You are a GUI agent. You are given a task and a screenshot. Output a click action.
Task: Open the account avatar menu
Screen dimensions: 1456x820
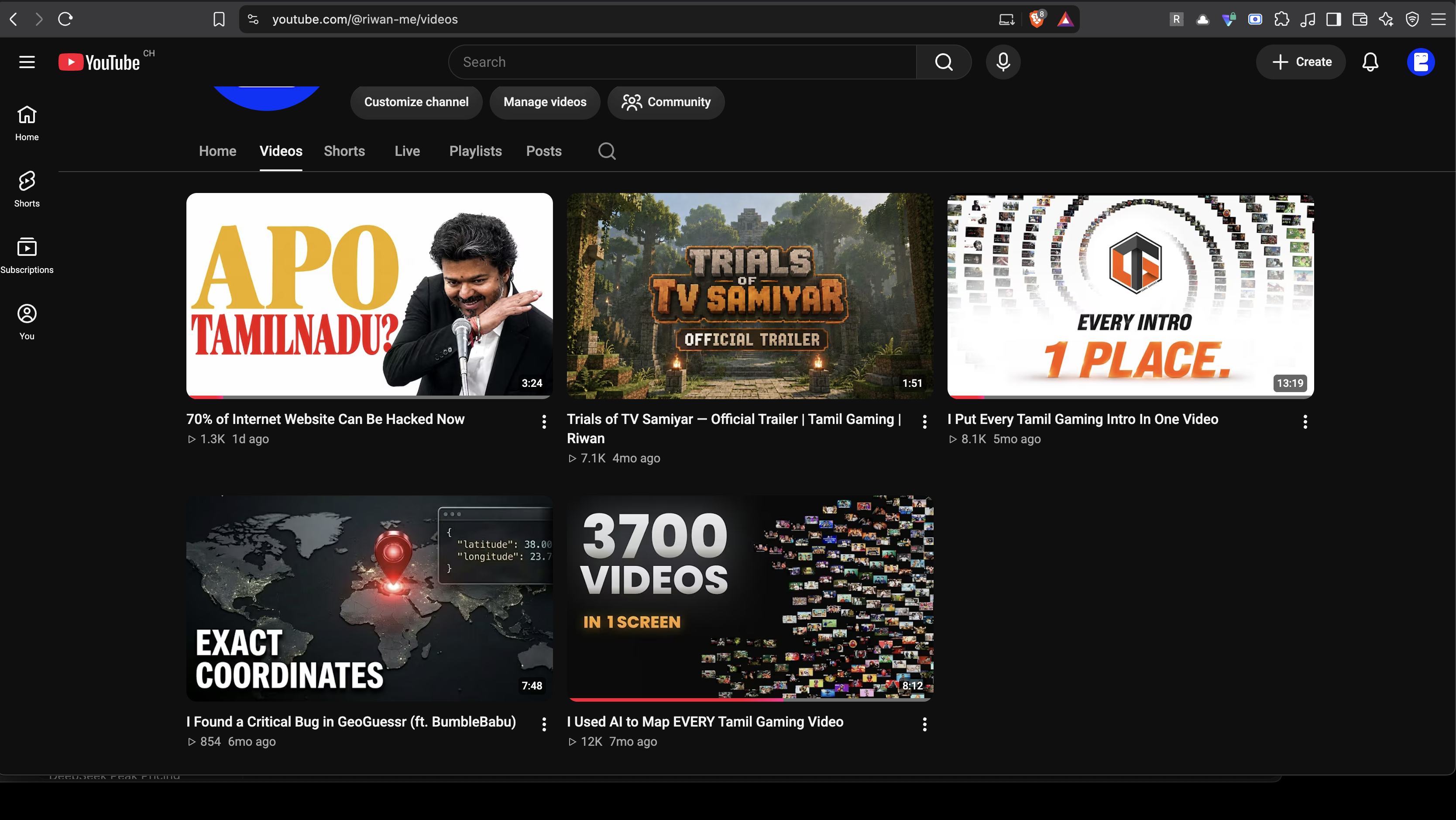[1421, 62]
